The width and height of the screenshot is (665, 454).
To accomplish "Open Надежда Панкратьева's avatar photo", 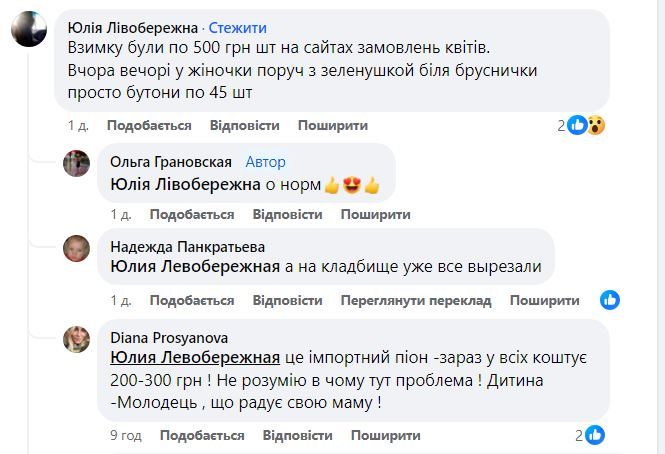I will 77,248.
